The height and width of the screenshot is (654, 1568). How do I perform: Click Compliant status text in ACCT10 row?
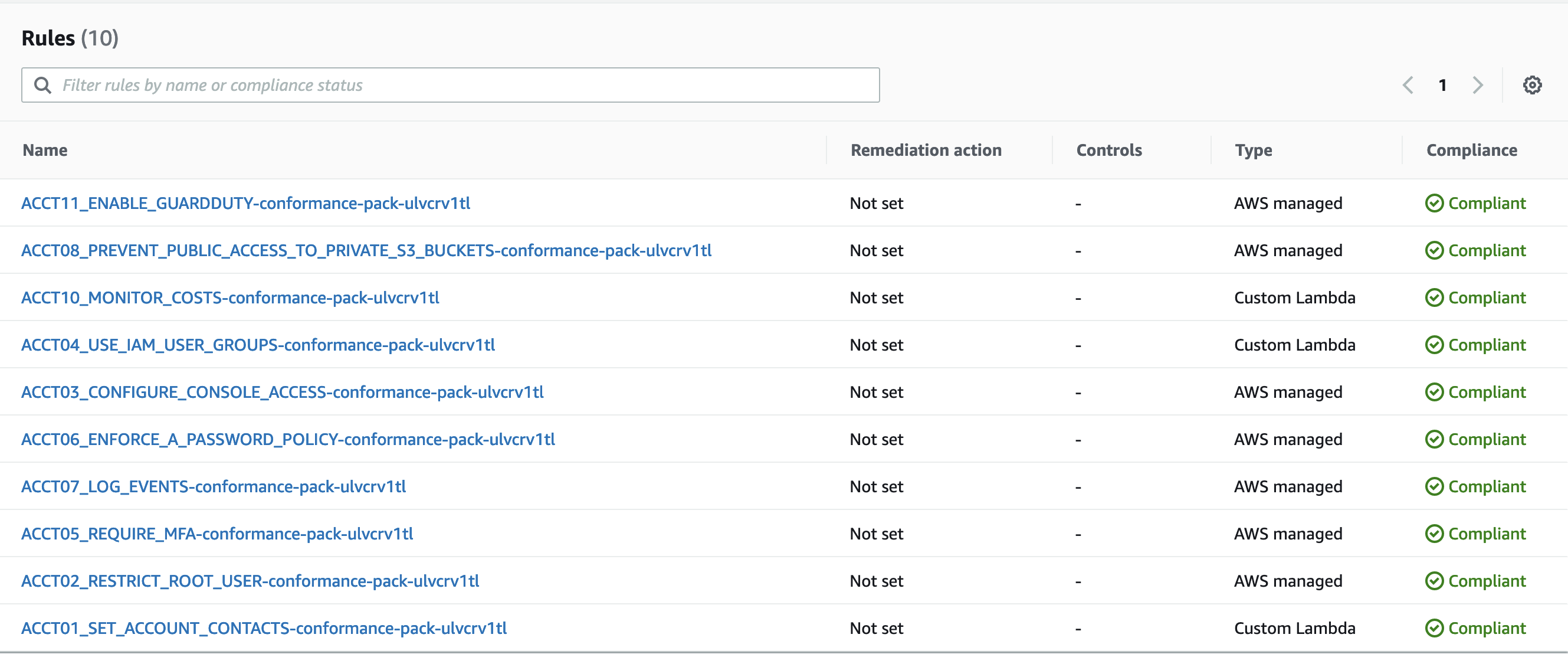(x=1487, y=297)
